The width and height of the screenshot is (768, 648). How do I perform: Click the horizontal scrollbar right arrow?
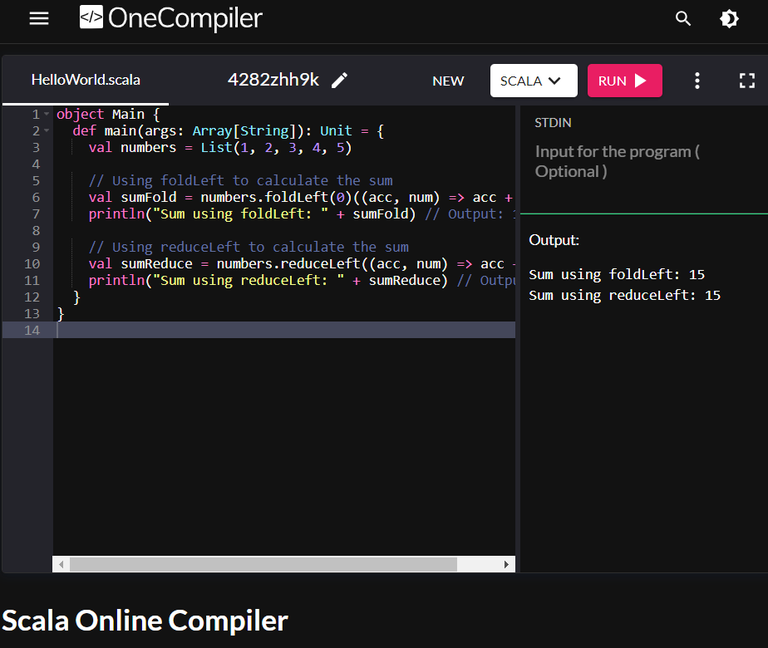[x=506, y=564]
